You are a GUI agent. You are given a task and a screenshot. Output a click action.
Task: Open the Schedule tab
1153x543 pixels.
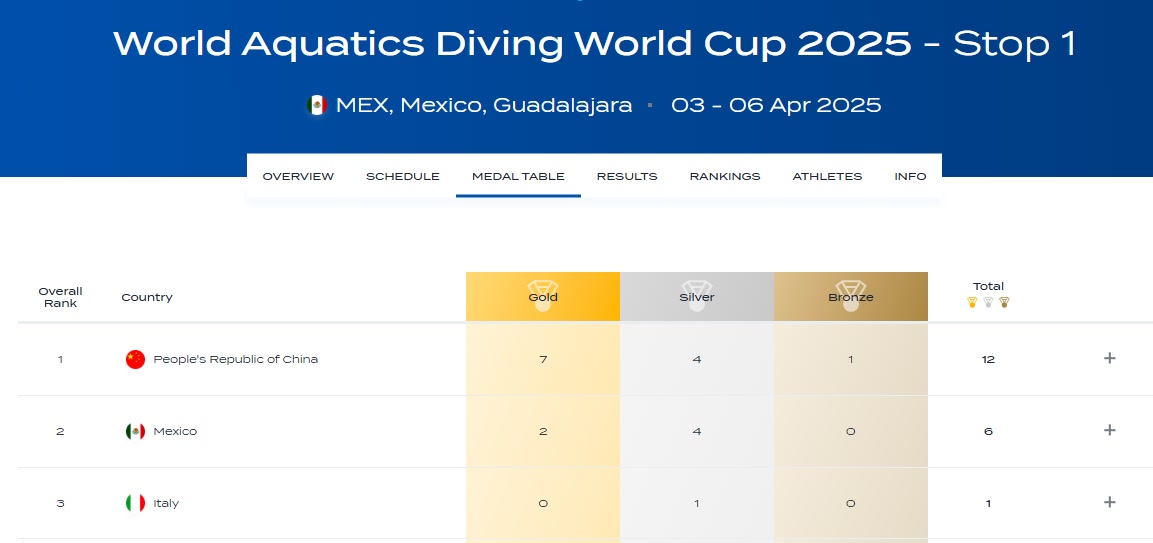click(402, 176)
